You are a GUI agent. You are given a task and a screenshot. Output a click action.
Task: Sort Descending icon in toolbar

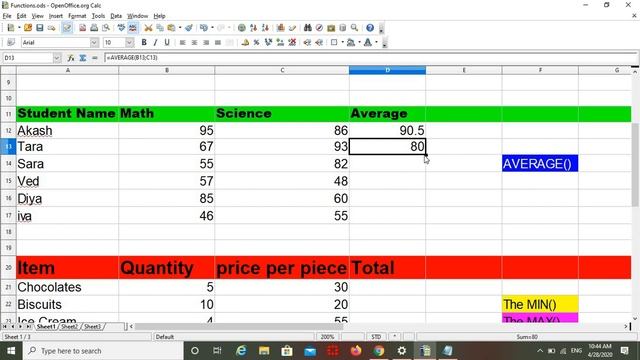(265, 28)
